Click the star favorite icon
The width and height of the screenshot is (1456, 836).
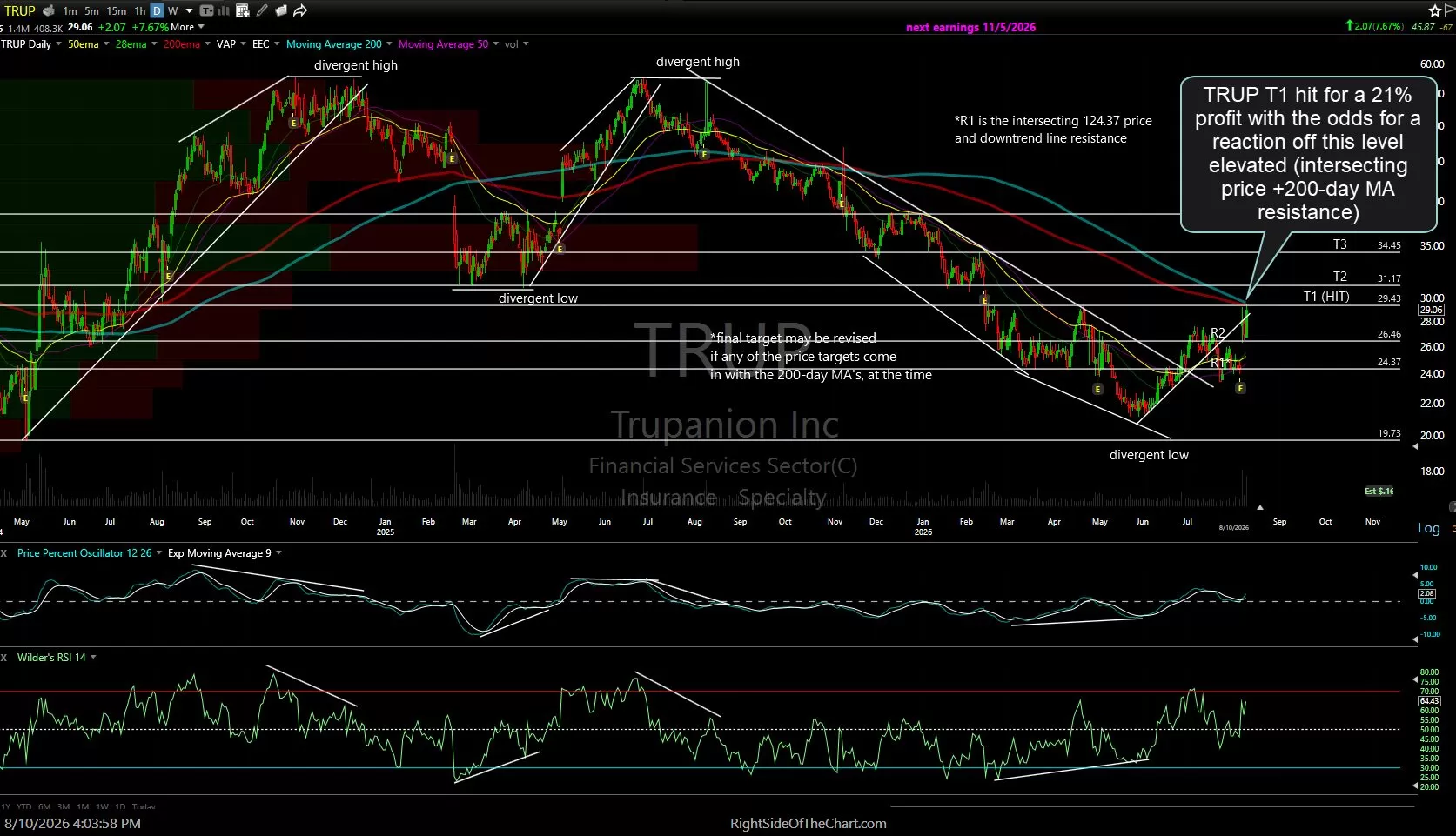coord(1434,10)
